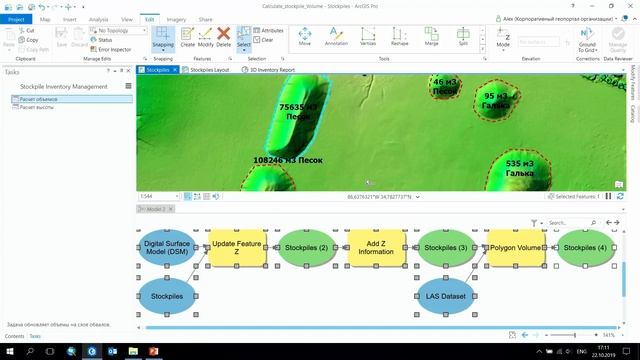The height and width of the screenshot is (360, 640).
Task: Open the Attributes pane
Action: [x=268, y=31]
